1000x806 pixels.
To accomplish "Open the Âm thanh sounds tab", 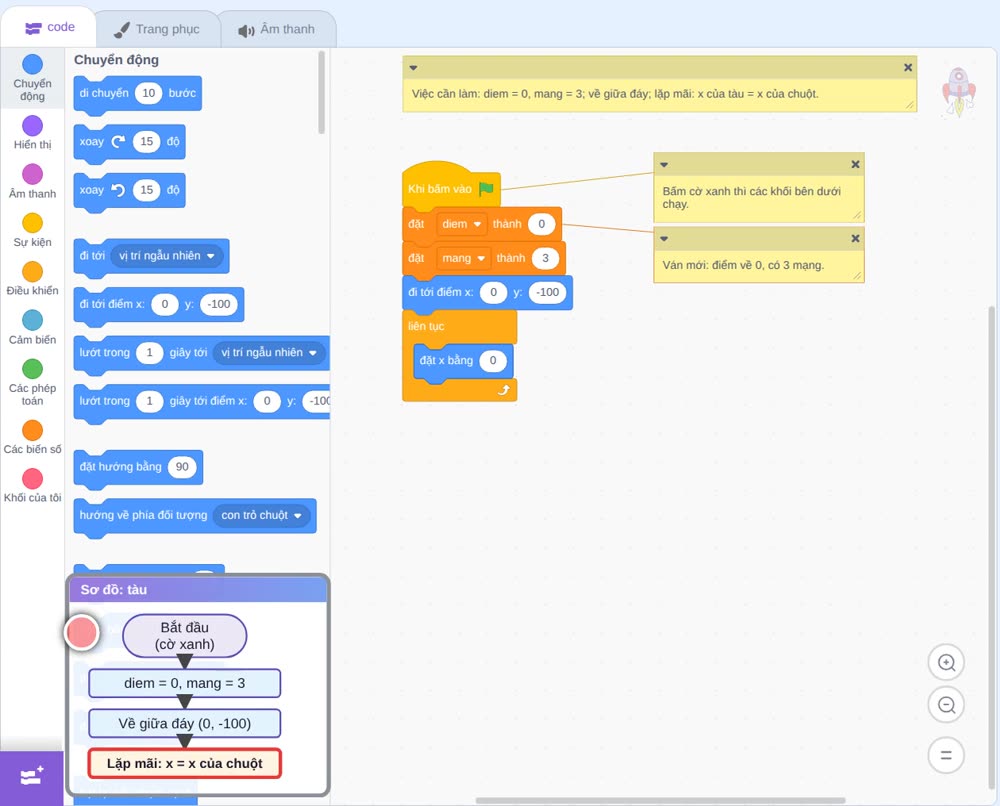I will tap(277, 29).
